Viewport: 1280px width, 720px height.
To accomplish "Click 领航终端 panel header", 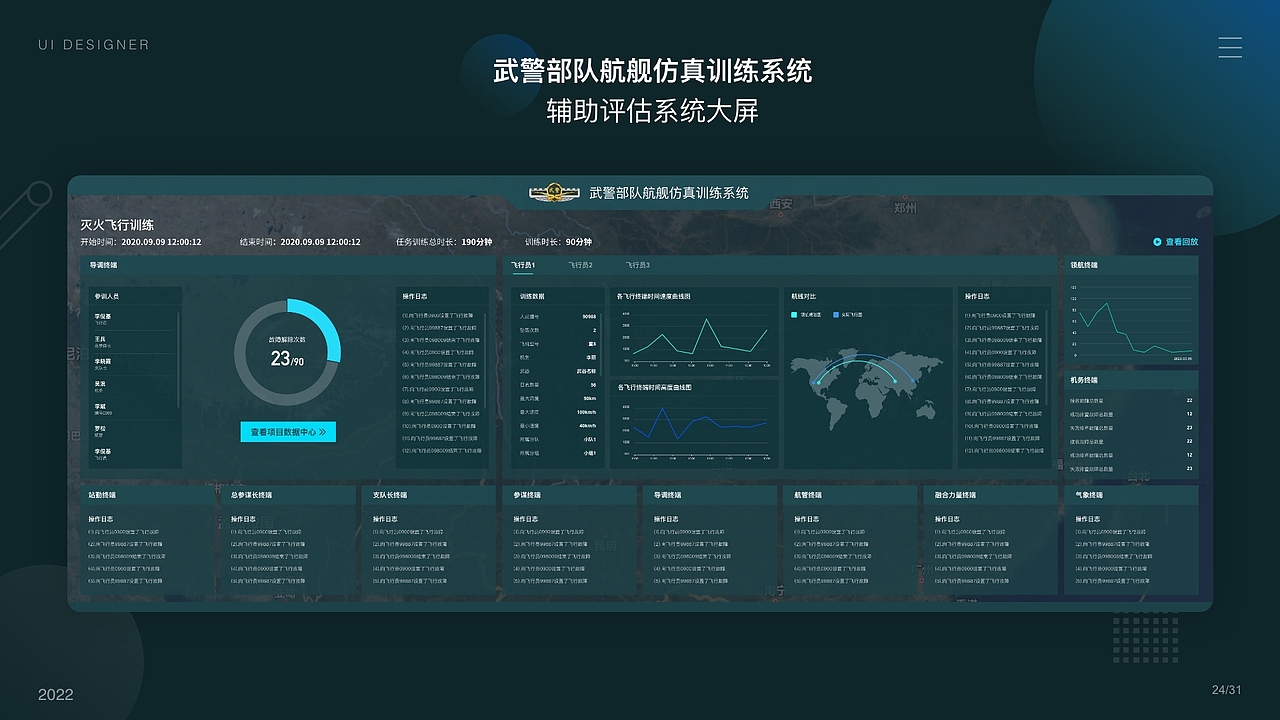I will (x=1131, y=265).
